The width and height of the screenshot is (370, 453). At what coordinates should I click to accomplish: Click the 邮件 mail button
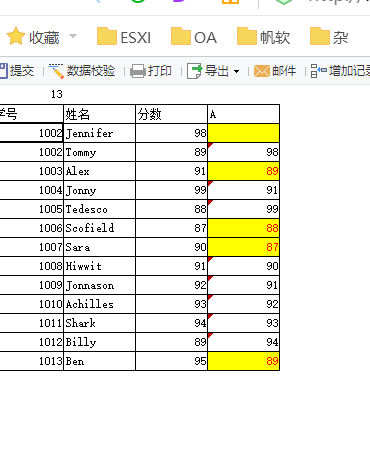[x=275, y=71]
